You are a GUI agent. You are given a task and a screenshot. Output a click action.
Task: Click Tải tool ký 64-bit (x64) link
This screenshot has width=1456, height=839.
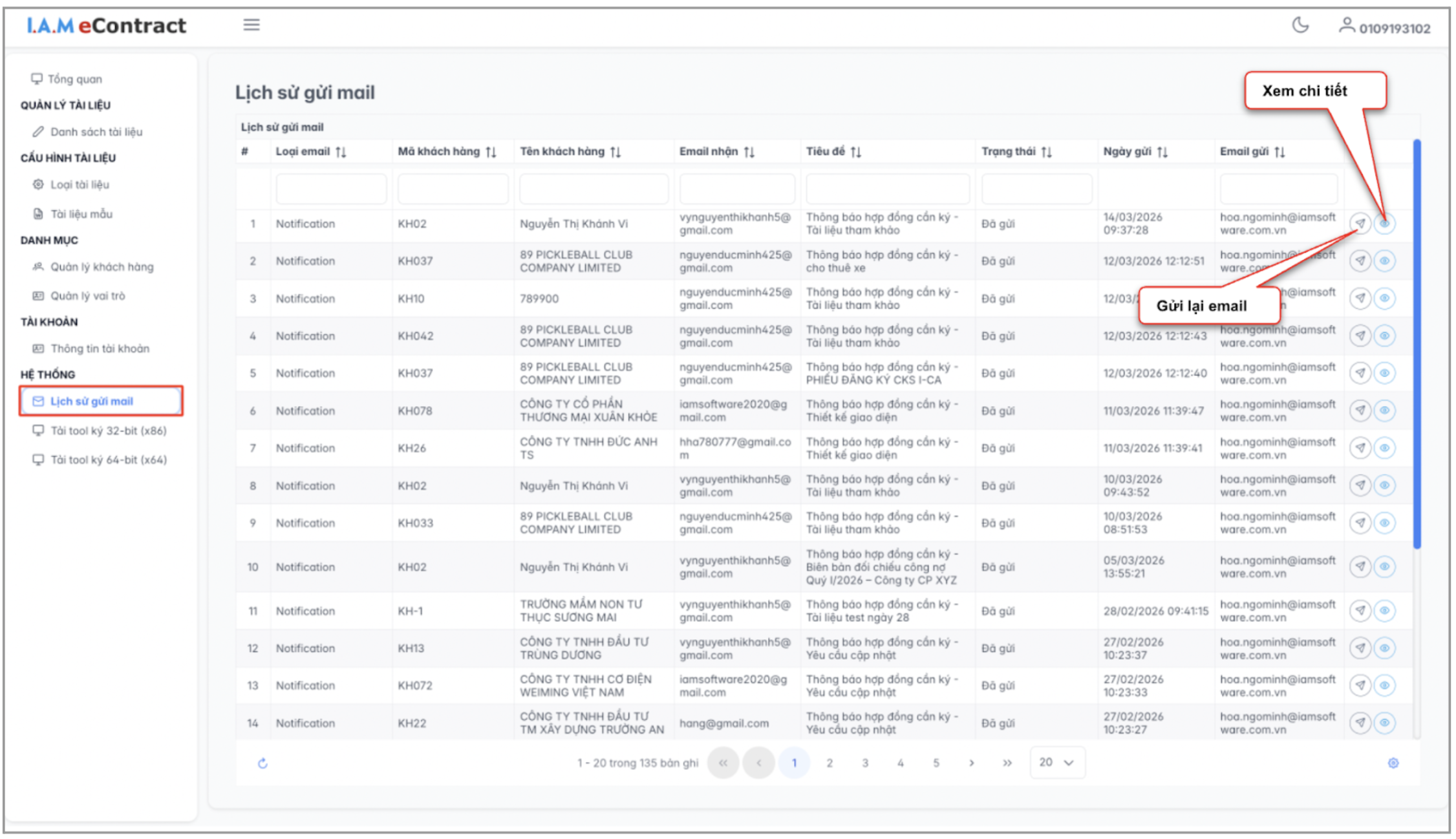click(108, 460)
